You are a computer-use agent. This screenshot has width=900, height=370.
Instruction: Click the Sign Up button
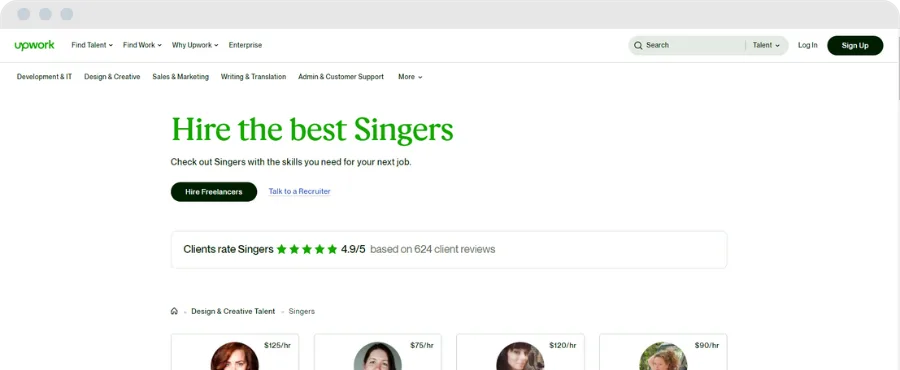pyautogui.click(x=855, y=45)
